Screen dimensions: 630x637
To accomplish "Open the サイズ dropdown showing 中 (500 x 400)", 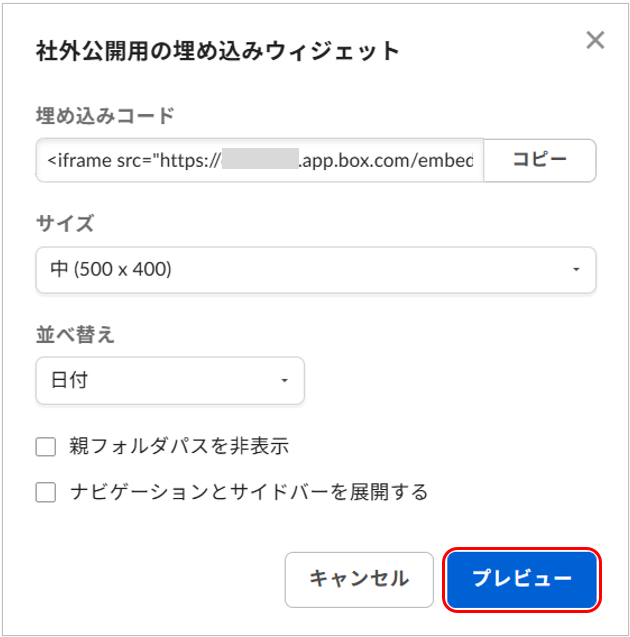I will pos(315,270).
